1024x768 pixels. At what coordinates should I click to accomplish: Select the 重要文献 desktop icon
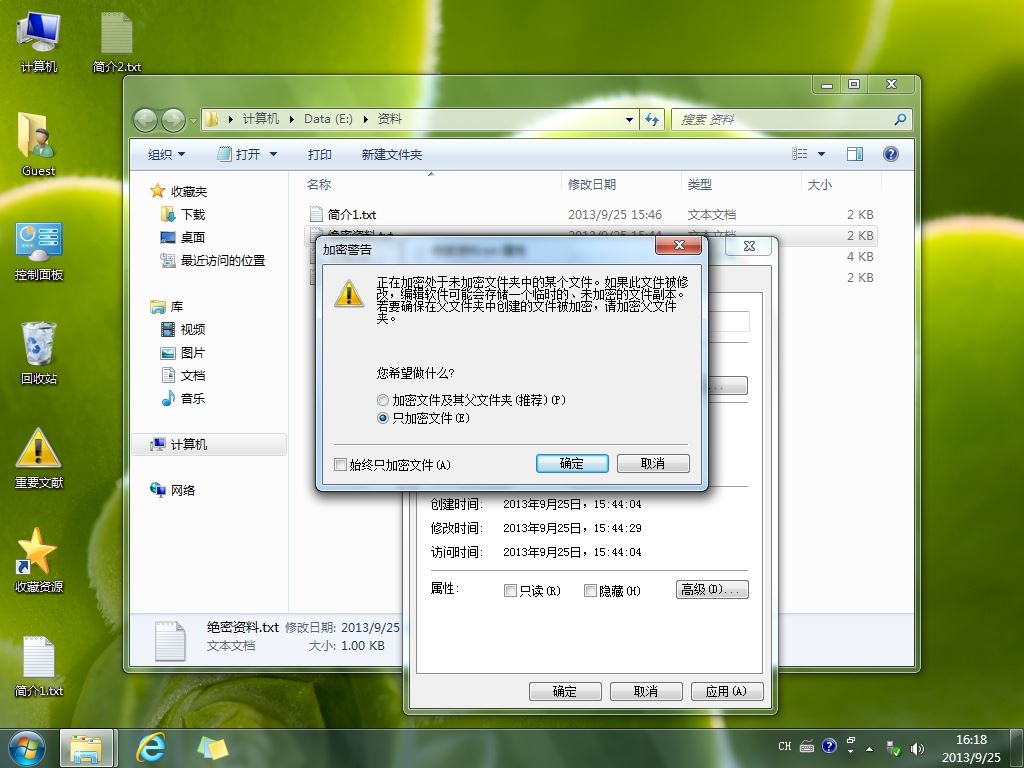click(39, 457)
